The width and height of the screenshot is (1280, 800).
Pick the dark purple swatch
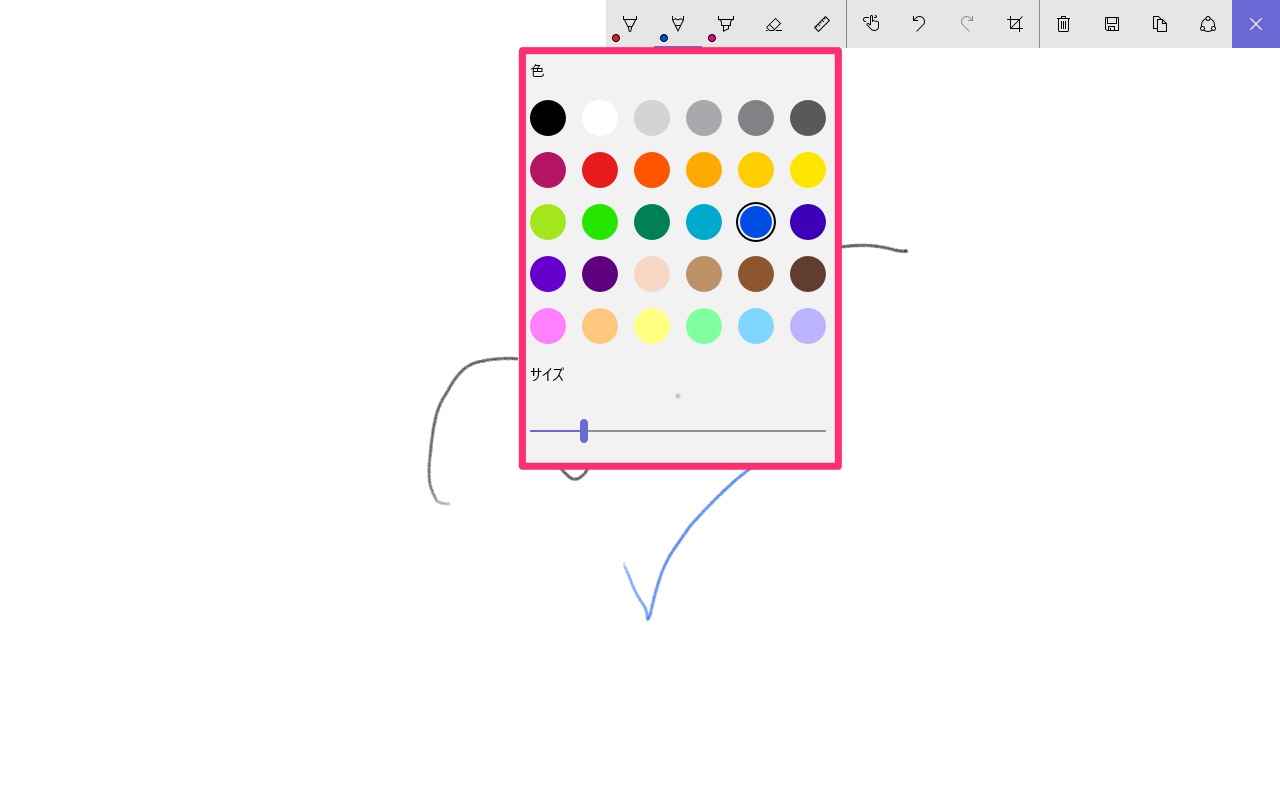pyautogui.click(x=600, y=274)
